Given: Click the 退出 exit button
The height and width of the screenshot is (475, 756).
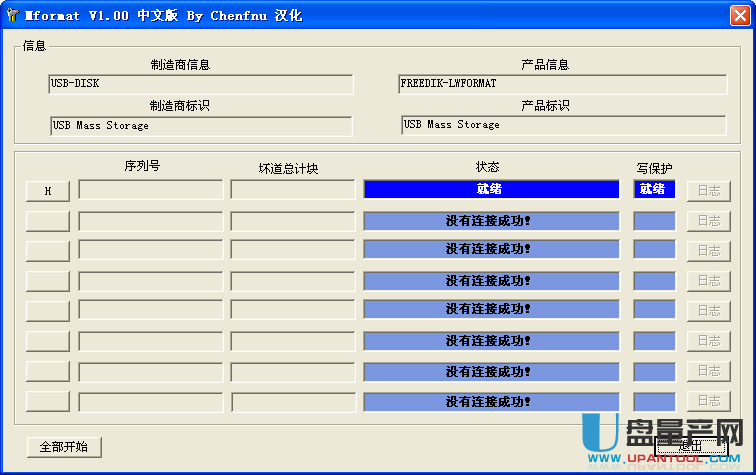Looking at the screenshot, I should 690,446.
